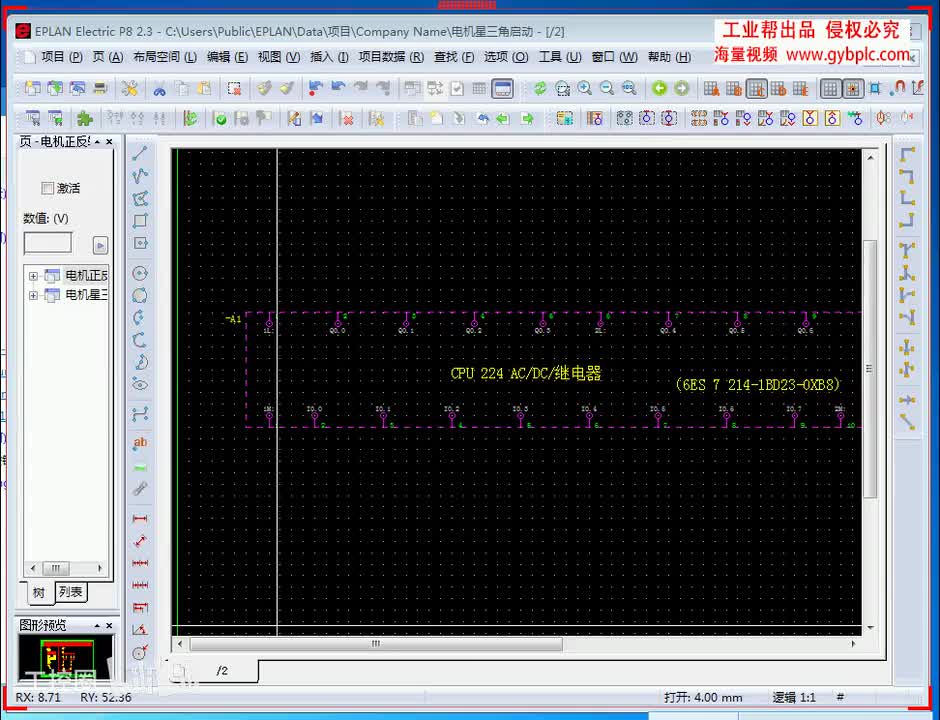The height and width of the screenshot is (720, 940).
Task: Click the green puzzle-piece add-on icon
Action: (x=85, y=118)
